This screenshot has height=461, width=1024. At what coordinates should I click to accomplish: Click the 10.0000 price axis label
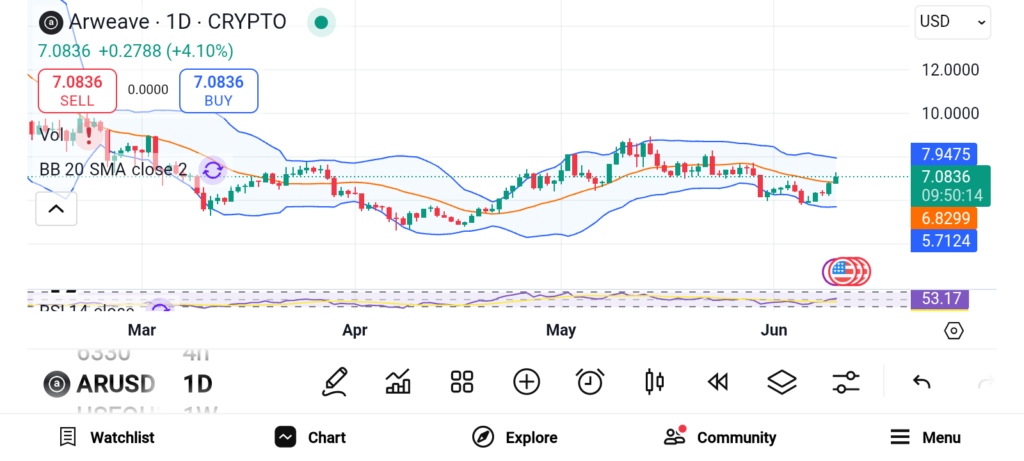tap(950, 114)
